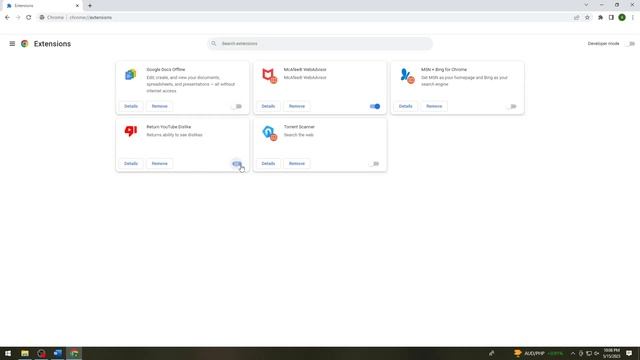Open the taskbar notification center
The image size is (640, 360).
(x=629, y=353)
